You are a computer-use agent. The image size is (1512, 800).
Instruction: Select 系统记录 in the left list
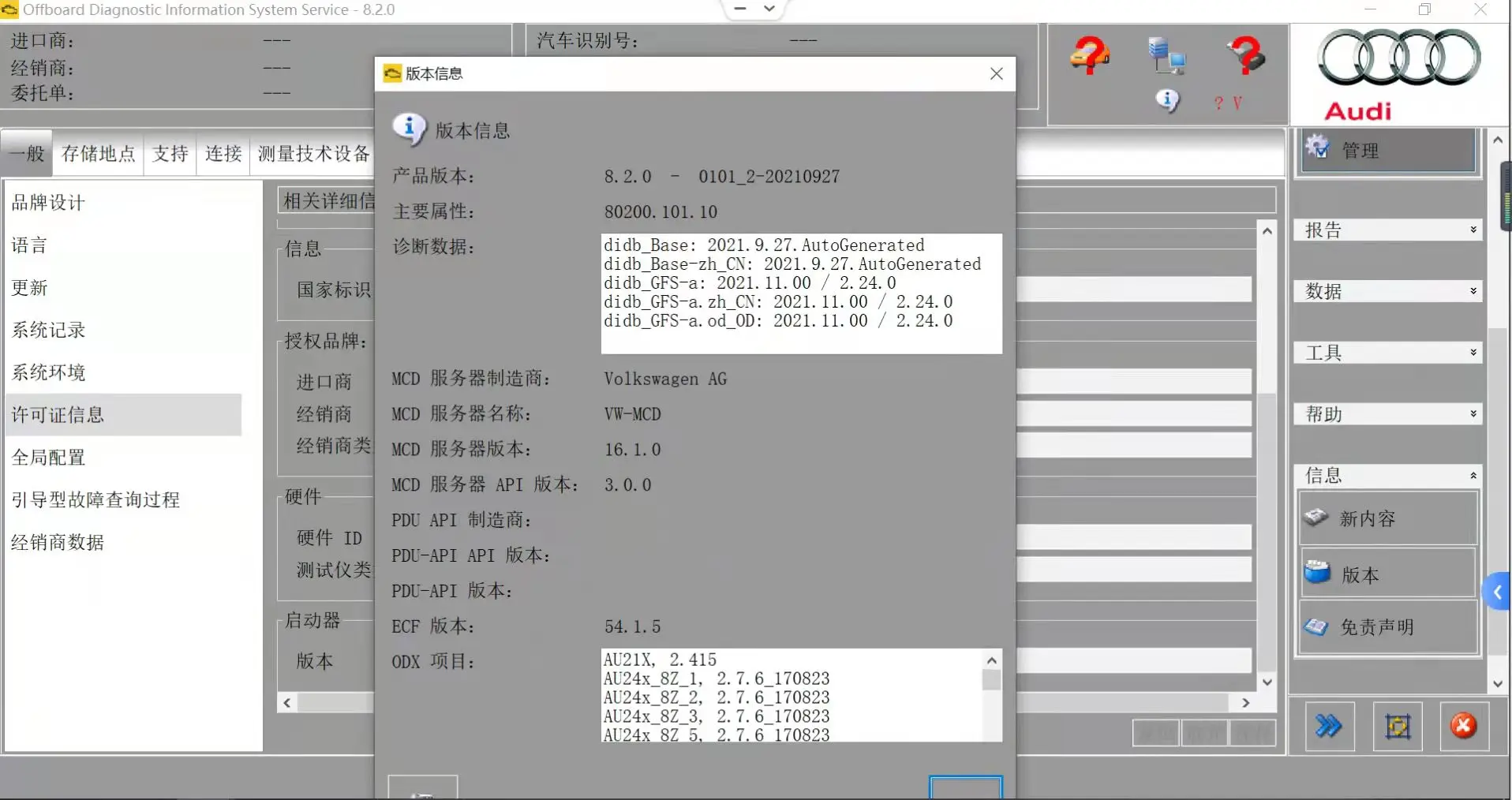click(x=123, y=331)
